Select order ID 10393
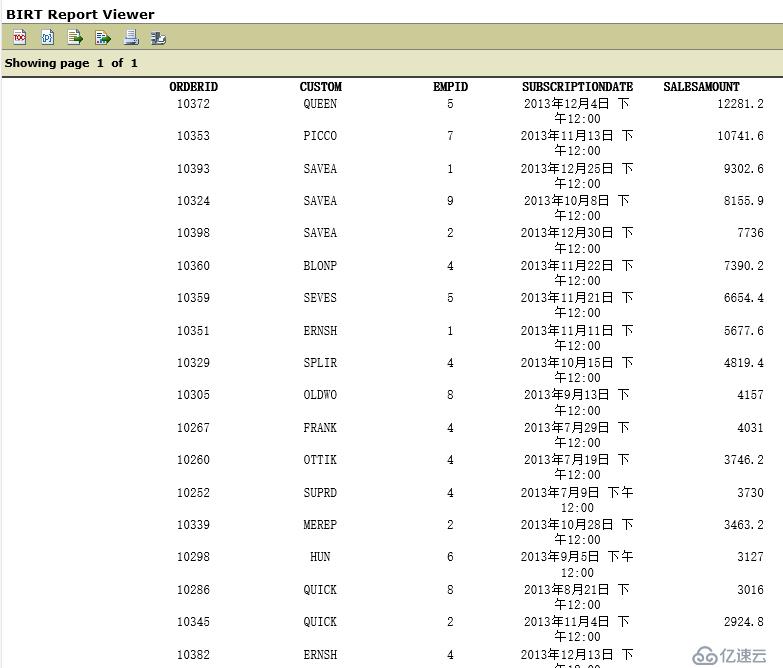The width and height of the screenshot is (783, 668). (193, 169)
